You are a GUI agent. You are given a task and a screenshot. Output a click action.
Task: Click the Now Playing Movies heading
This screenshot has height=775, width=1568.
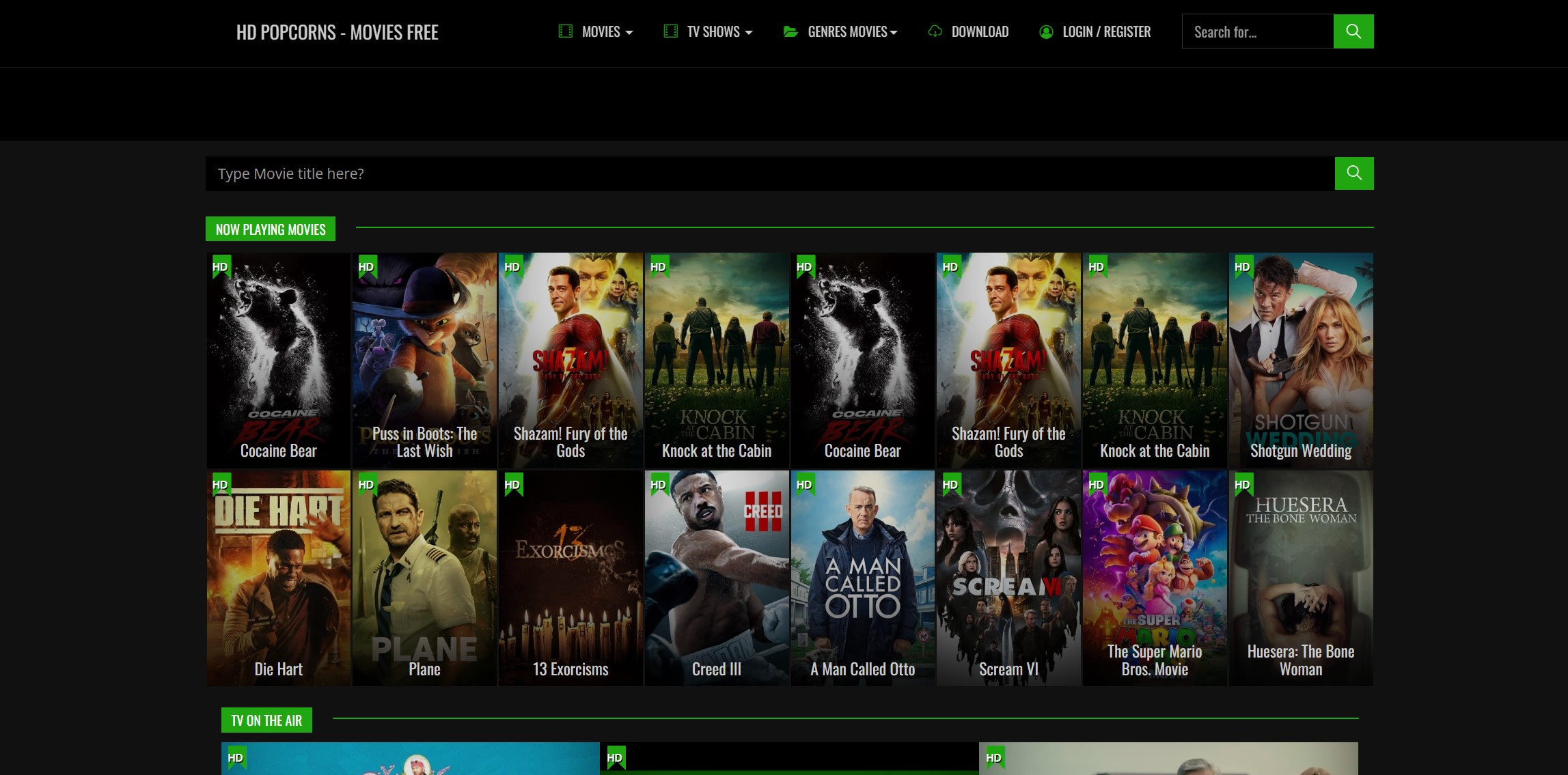pyautogui.click(x=271, y=229)
